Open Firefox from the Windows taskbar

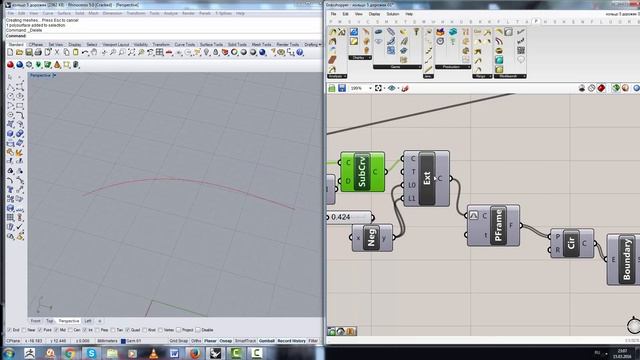tap(195, 353)
